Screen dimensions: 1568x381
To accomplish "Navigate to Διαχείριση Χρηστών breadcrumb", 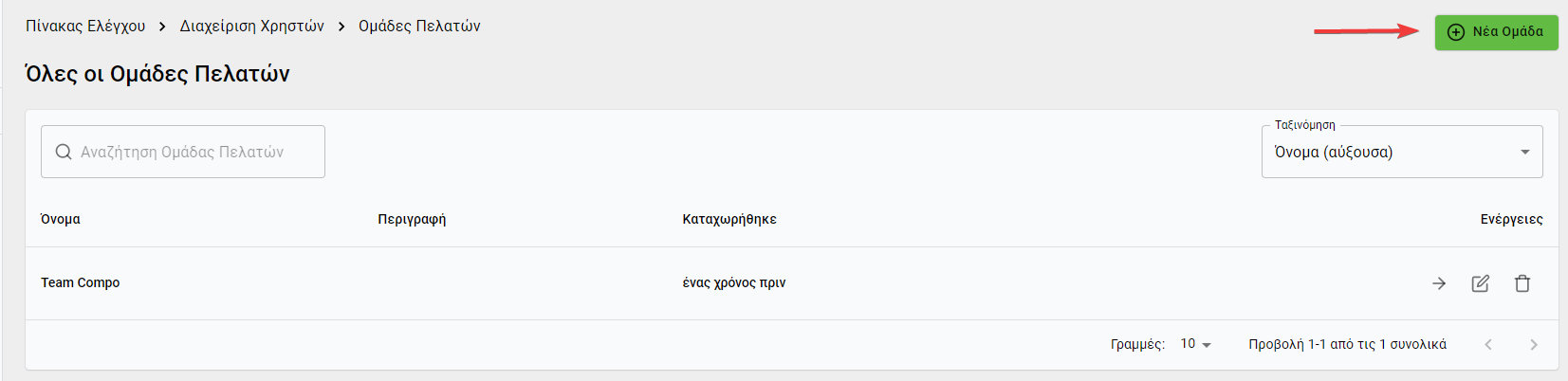I will pos(252,27).
